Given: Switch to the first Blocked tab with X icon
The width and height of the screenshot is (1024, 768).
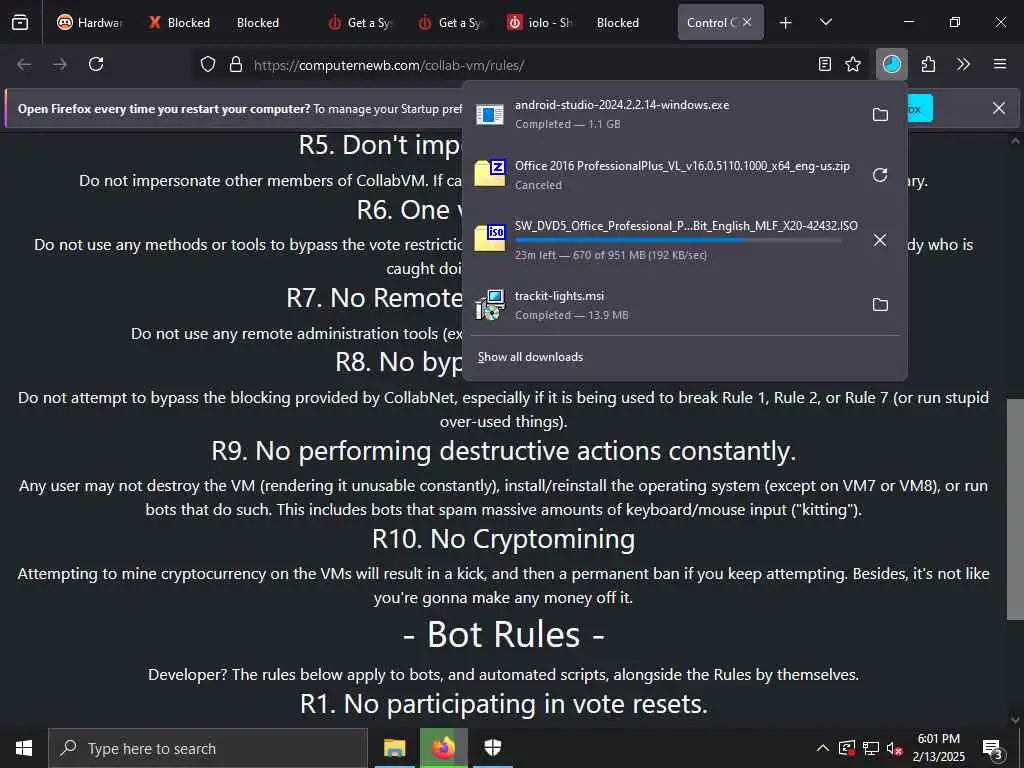Looking at the screenshot, I should 180,23.
